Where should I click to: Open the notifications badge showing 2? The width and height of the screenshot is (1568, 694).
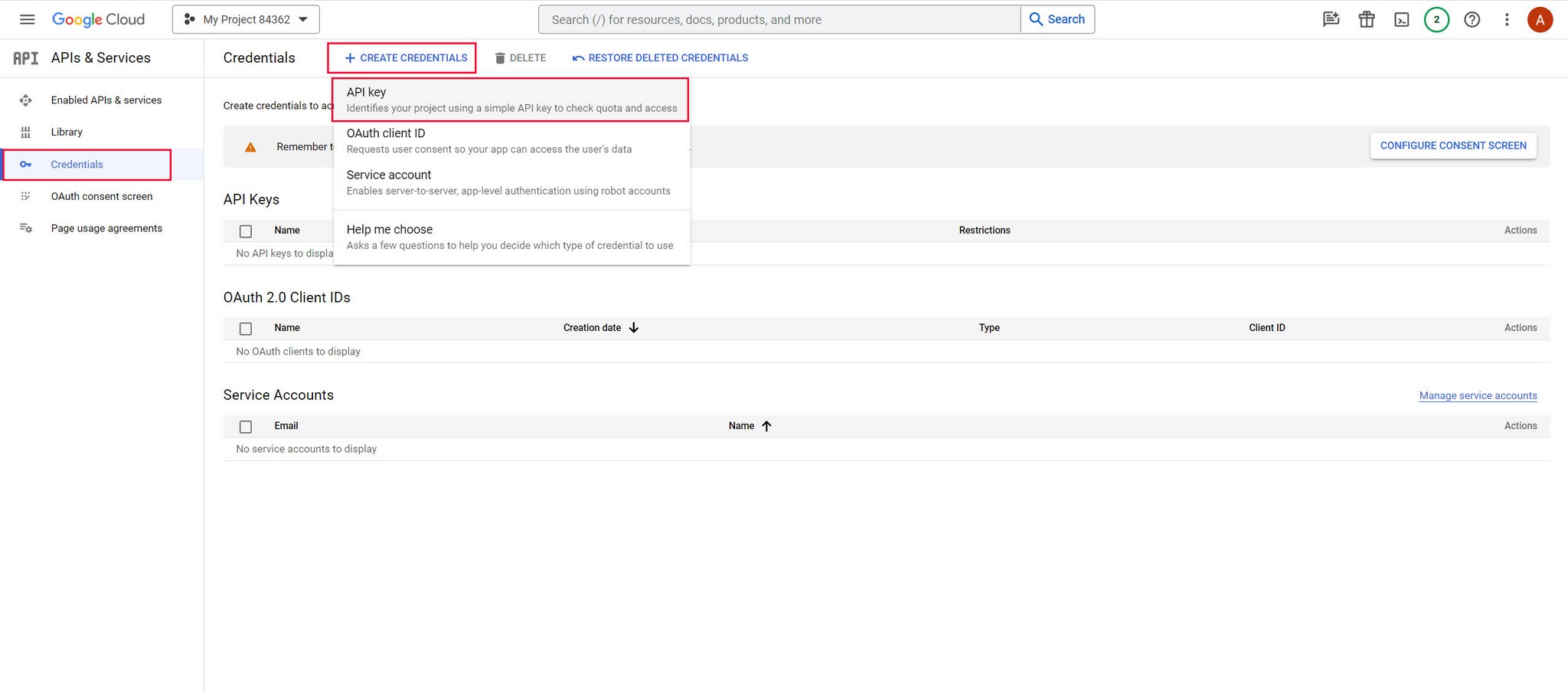point(1436,19)
